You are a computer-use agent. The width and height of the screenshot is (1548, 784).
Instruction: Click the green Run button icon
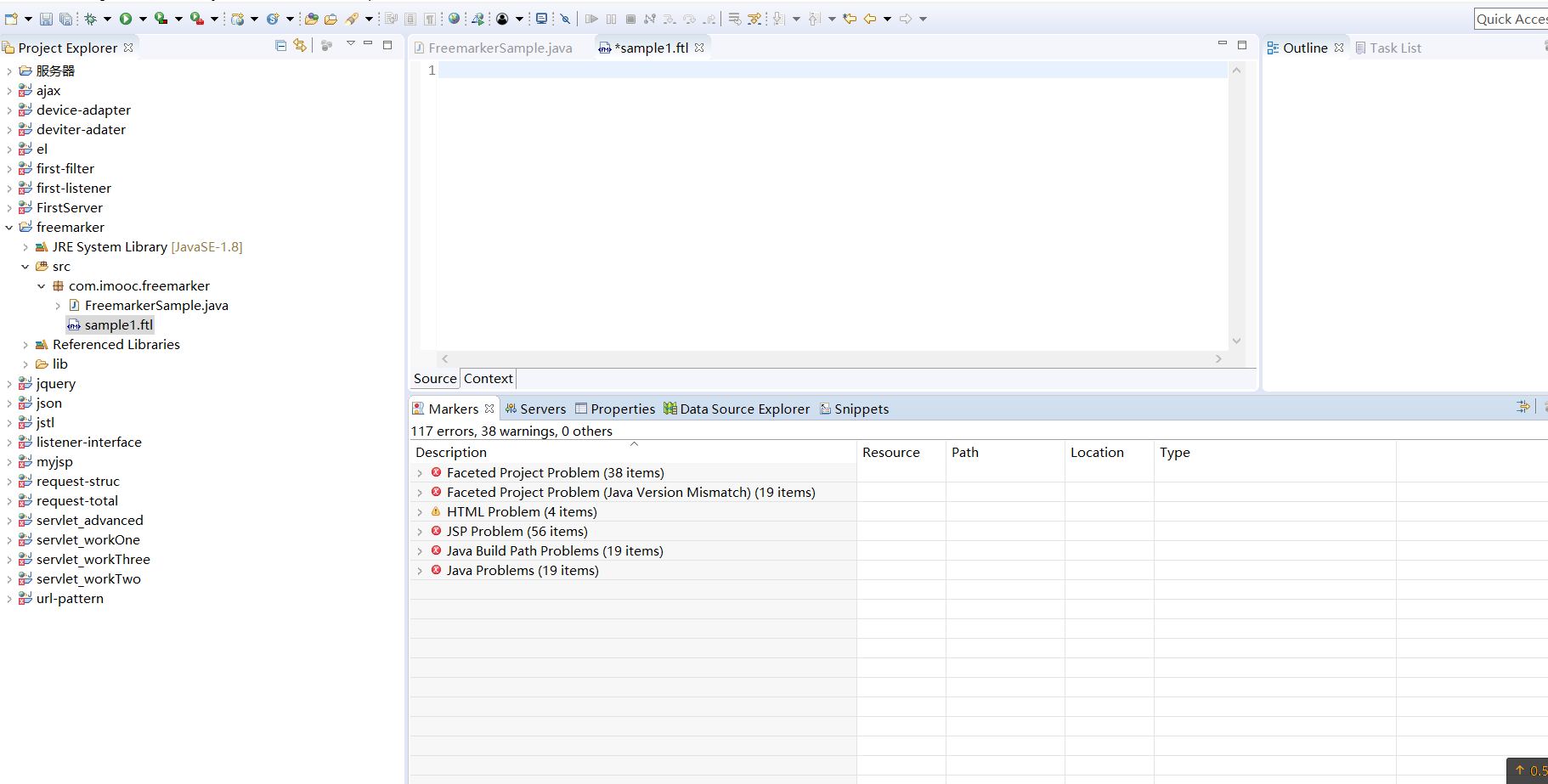126,19
